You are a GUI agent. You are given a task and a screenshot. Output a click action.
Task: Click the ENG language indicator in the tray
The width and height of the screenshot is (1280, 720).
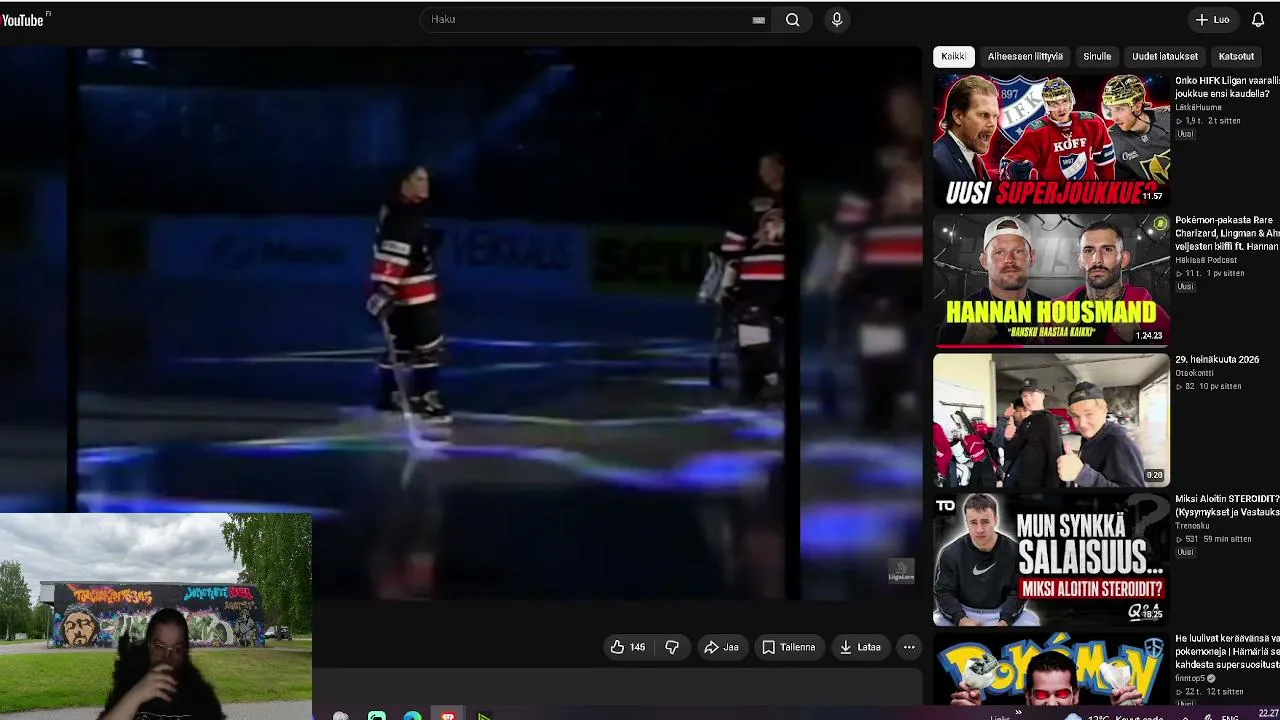coord(1230,717)
